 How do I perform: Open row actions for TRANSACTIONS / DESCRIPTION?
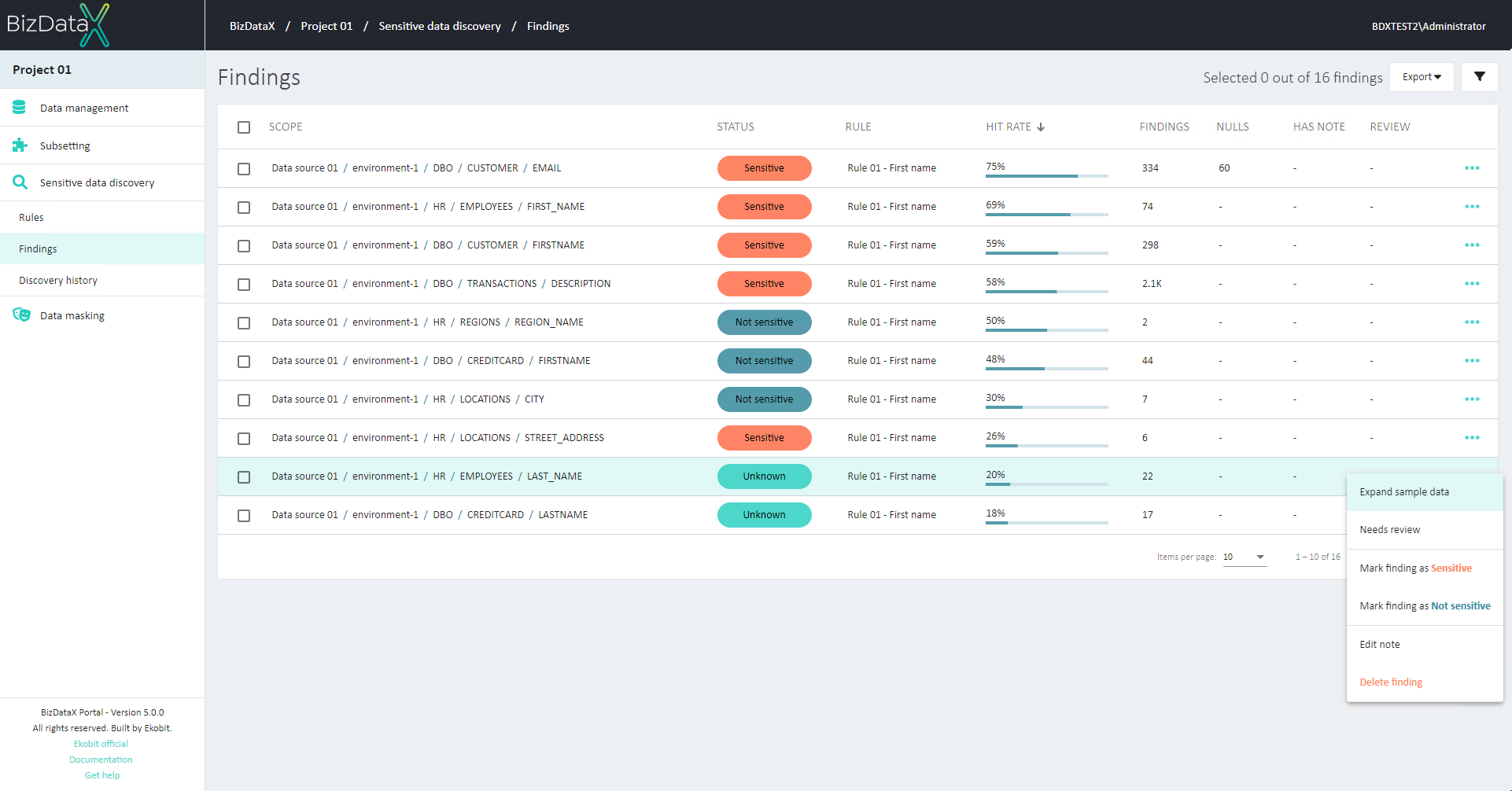(x=1472, y=284)
